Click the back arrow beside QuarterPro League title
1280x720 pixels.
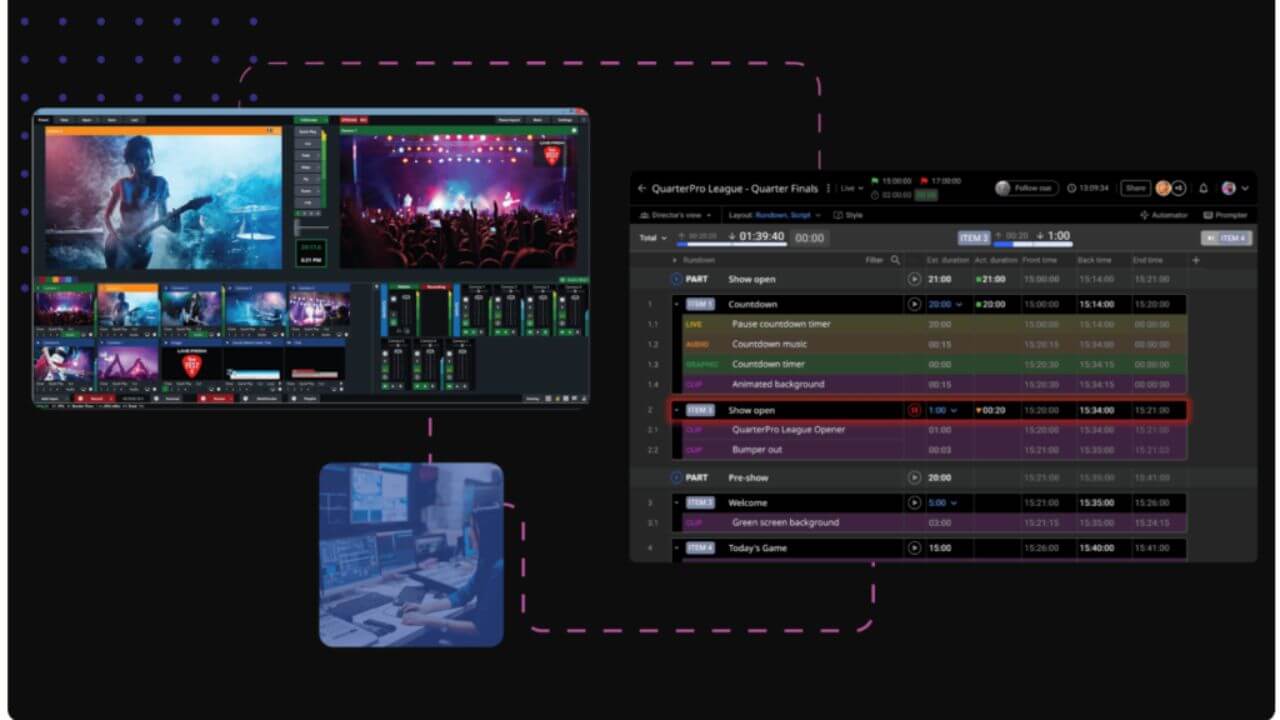point(642,188)
